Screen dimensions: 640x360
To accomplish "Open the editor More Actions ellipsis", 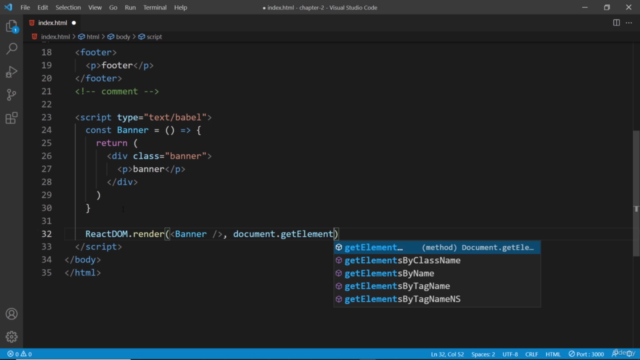I will pyautogui.click(x=629, y=23).
